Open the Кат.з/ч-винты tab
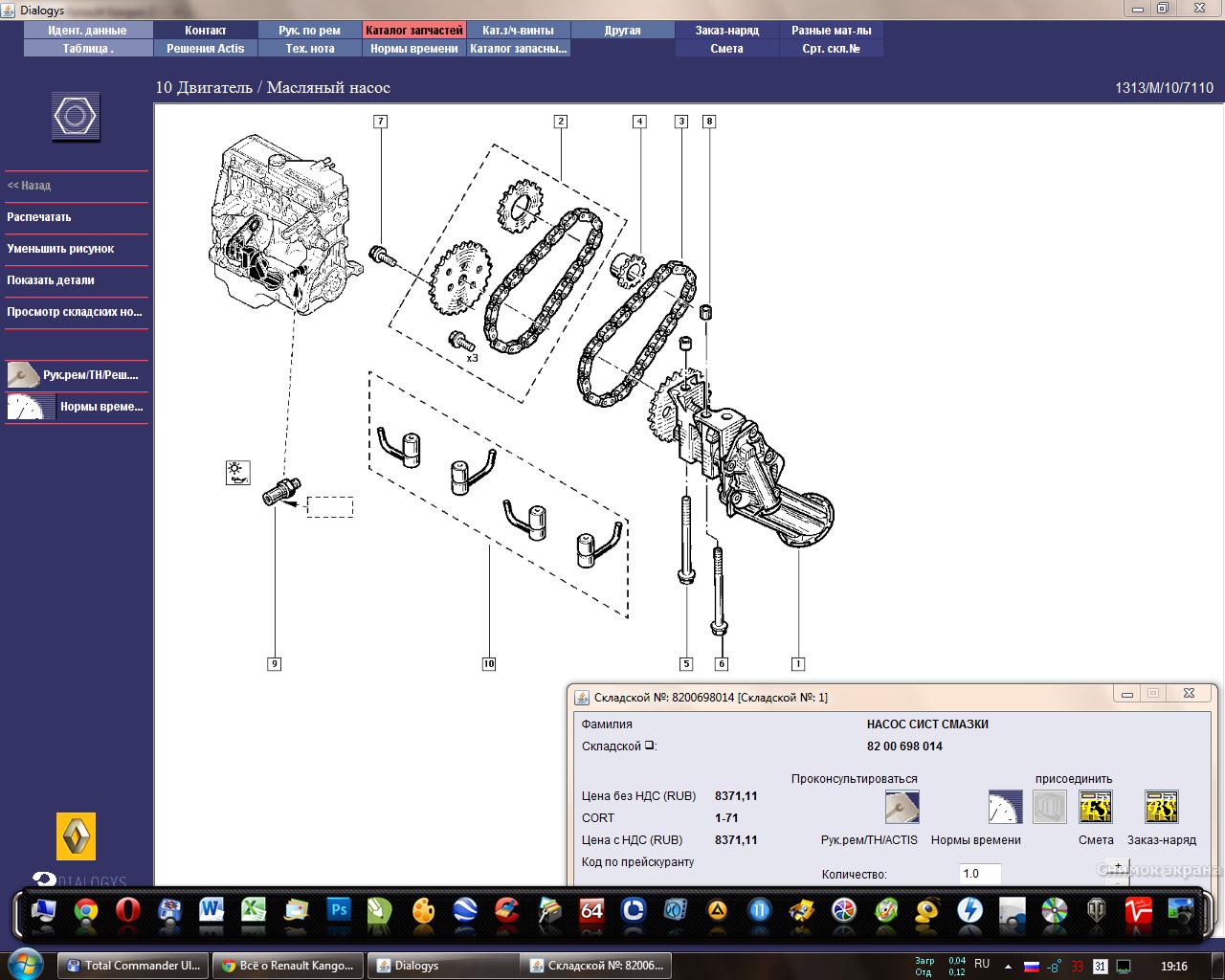Screen dimensions: 1225x980 click(x=519, y=31)
